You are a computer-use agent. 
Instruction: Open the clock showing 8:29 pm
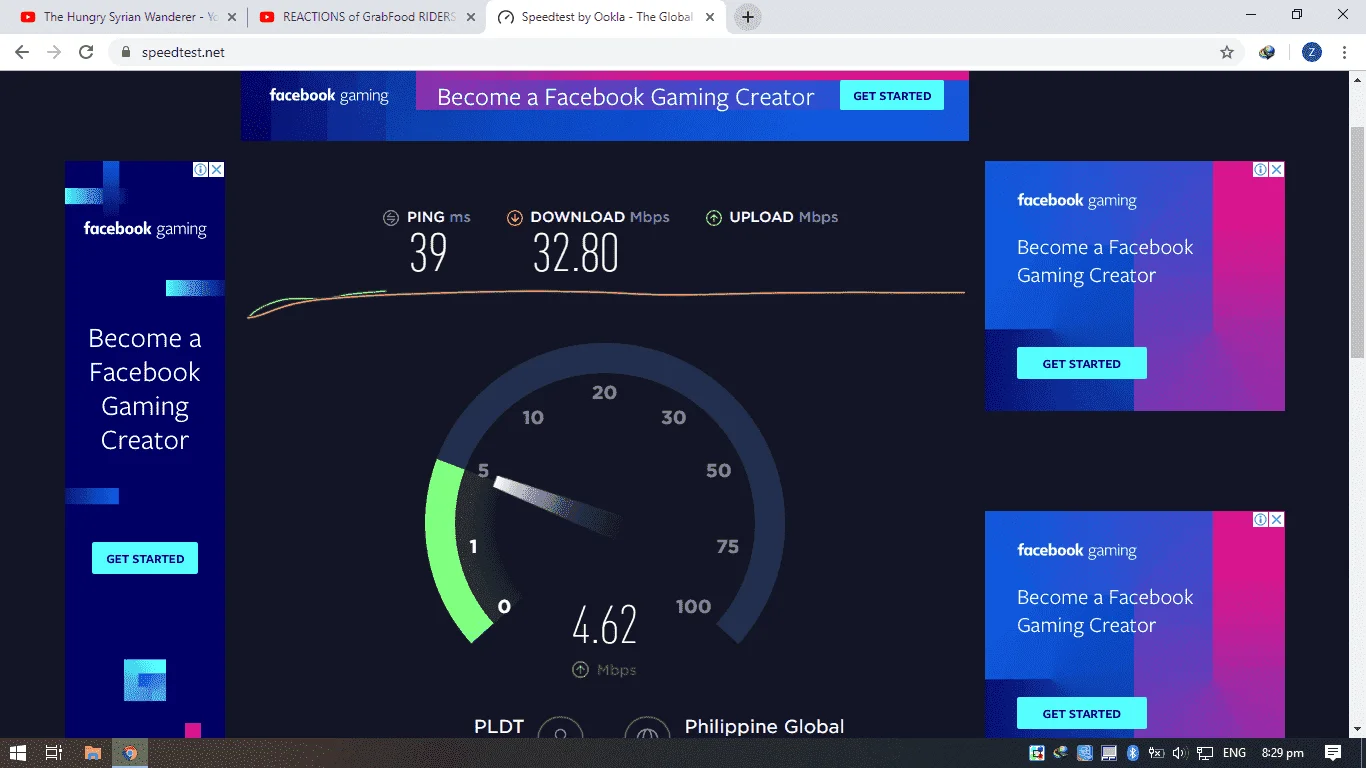(1282, 753)
